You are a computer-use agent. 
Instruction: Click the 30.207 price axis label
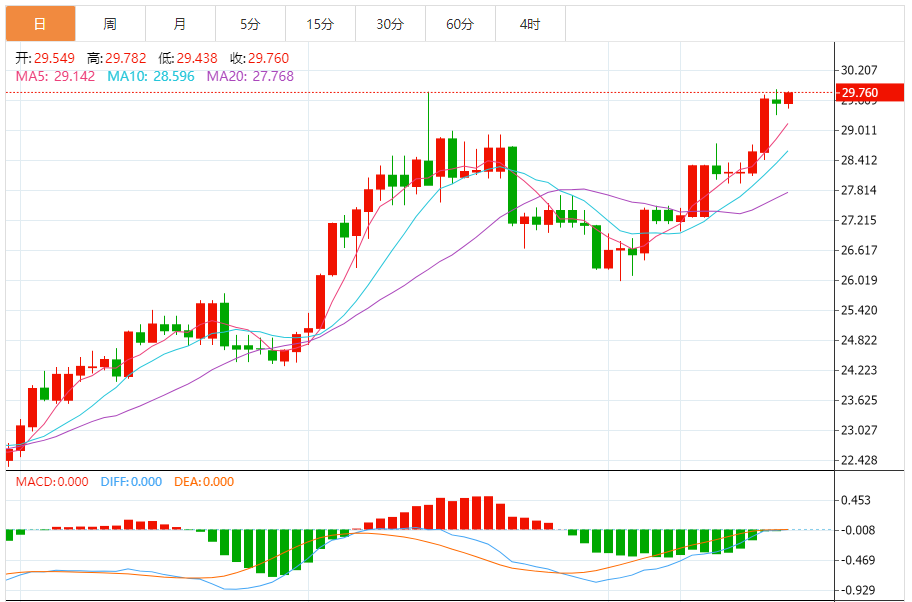(859, 70)
